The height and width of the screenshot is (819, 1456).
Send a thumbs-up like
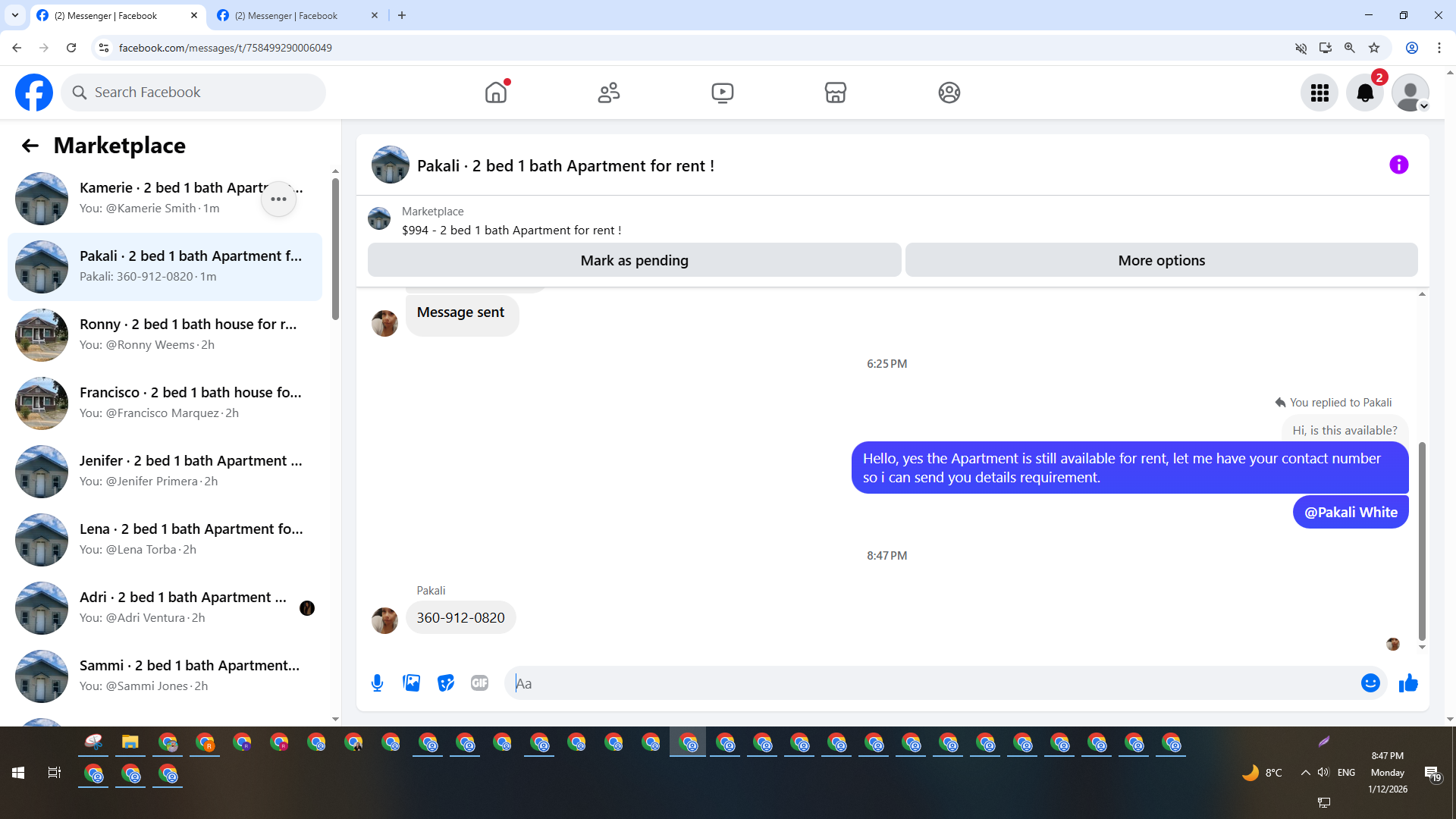pos(1408,683)
